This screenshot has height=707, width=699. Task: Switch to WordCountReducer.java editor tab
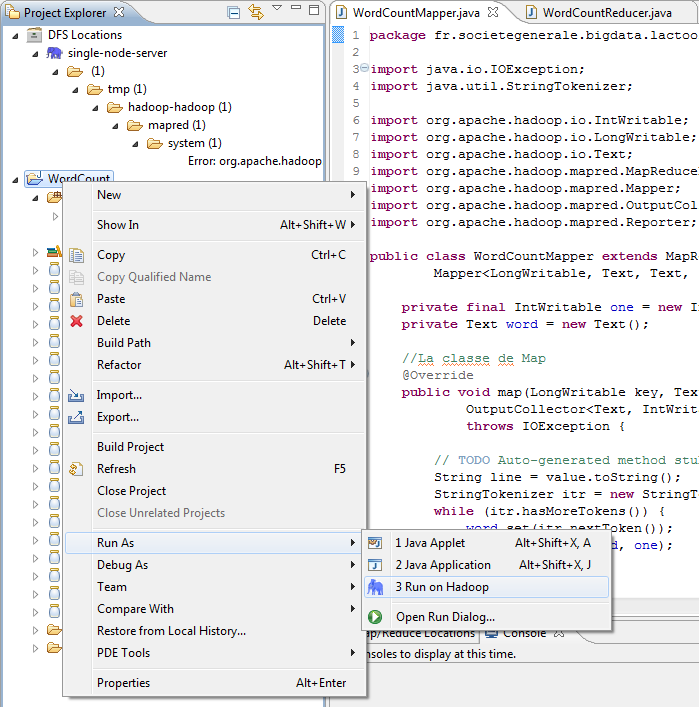point(606,13)
